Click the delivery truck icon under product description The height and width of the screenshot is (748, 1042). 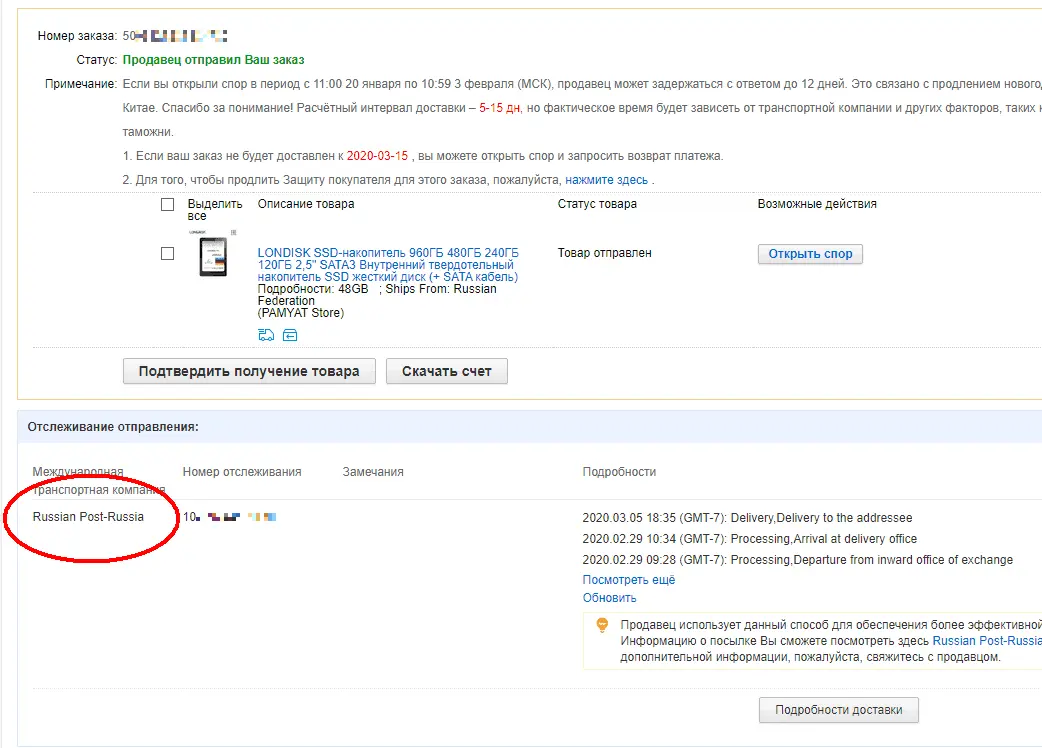point(266,335)
